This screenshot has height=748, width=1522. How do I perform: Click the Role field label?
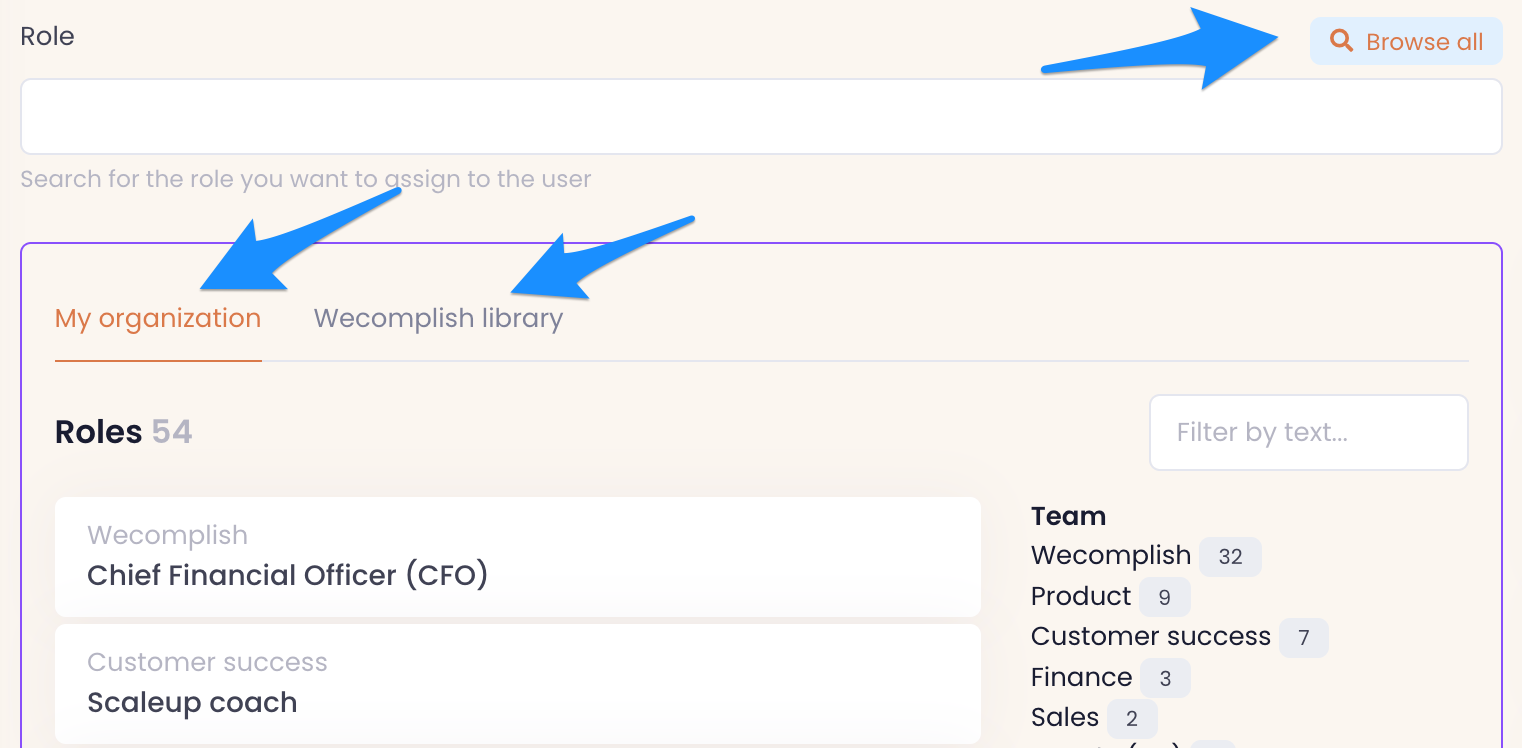pos(48,36)
